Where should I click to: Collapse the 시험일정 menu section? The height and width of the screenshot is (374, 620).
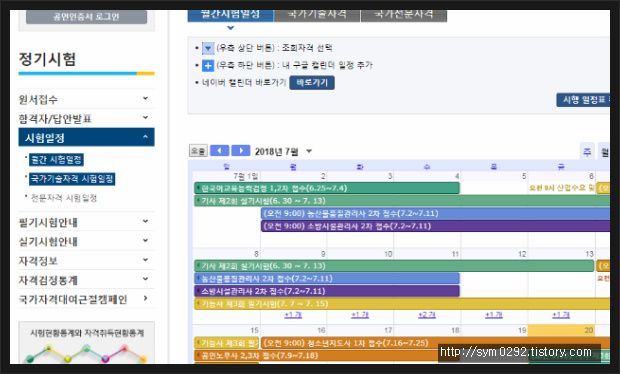click(x=86, y=137)
